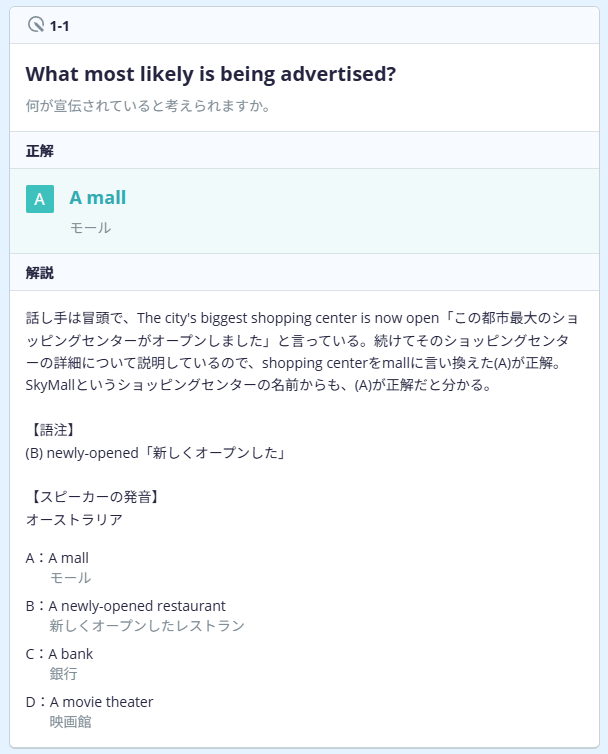Click the "(B) newly-opened" vocabulary note
The image size is (608, 754).
point(157,453)
